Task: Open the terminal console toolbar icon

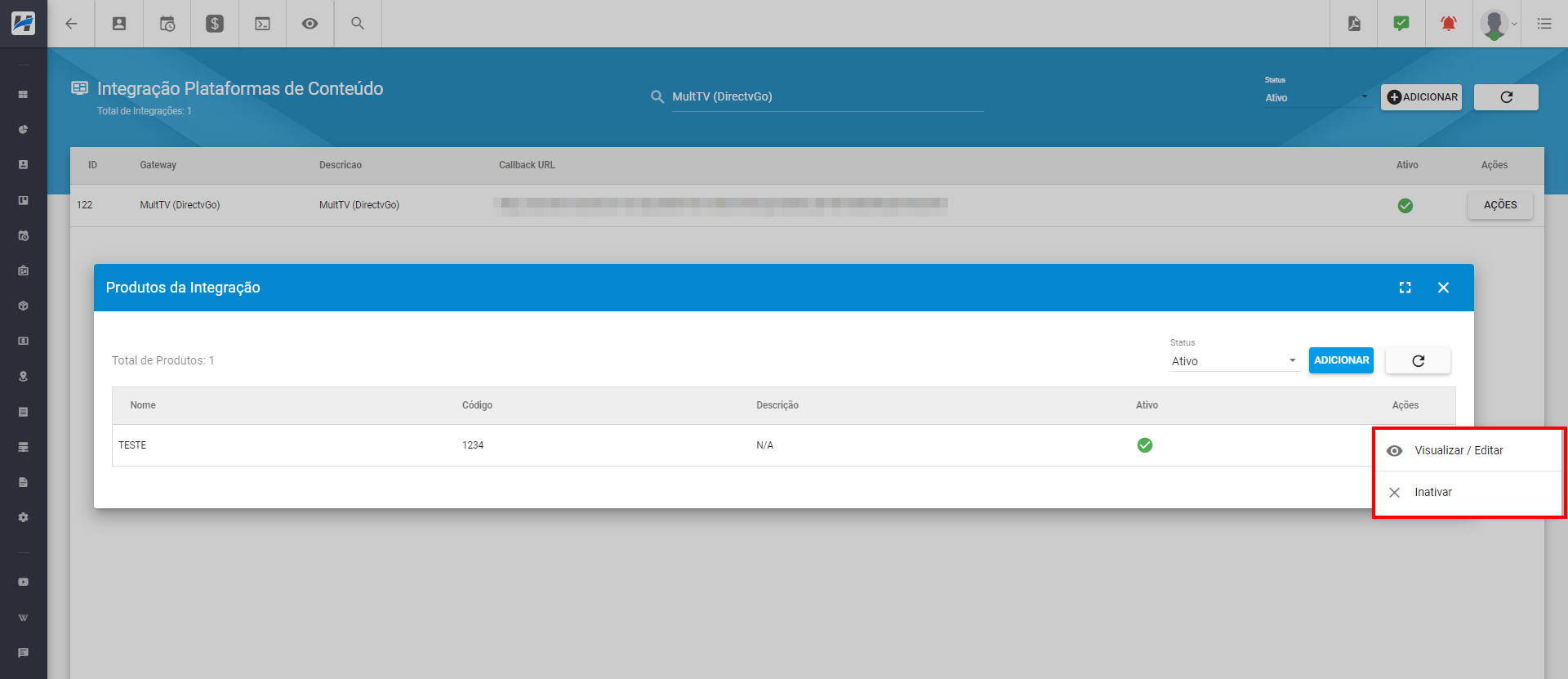Action: click(262, 24)
